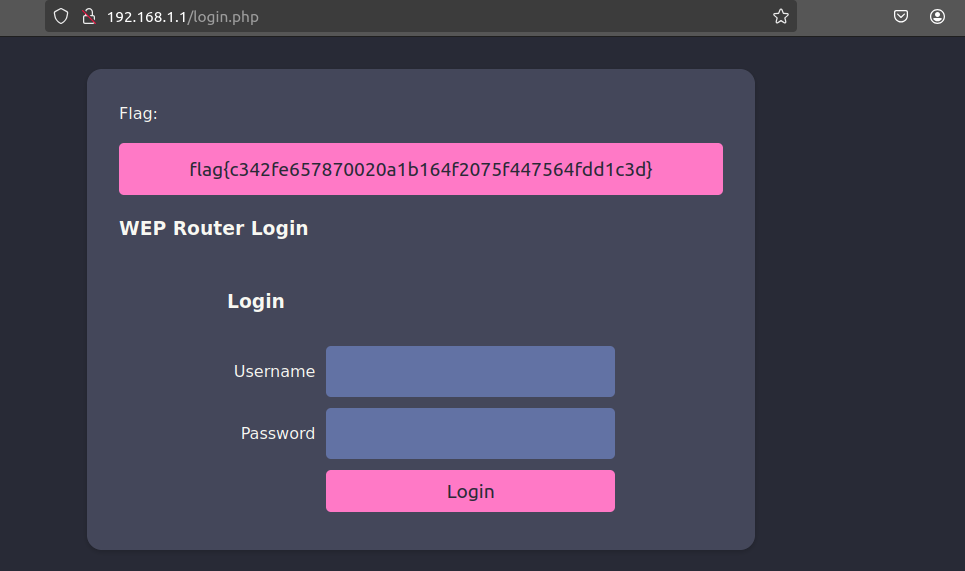965x571 pixels.
Task: Bookmark this page with the star icon
Action: coord(781,17)
